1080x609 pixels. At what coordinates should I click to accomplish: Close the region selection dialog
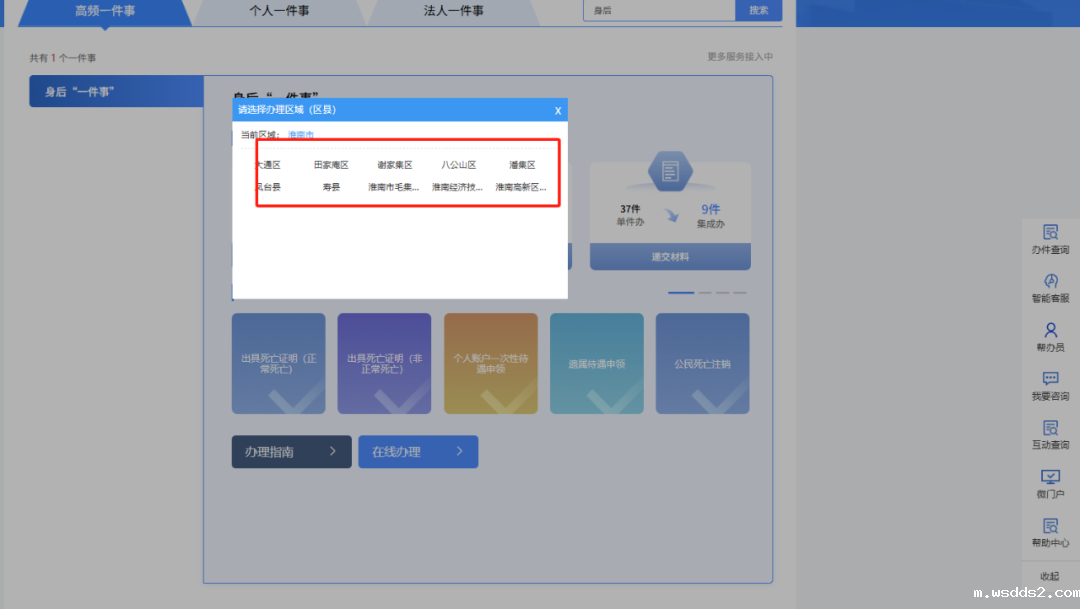[557, 110]
